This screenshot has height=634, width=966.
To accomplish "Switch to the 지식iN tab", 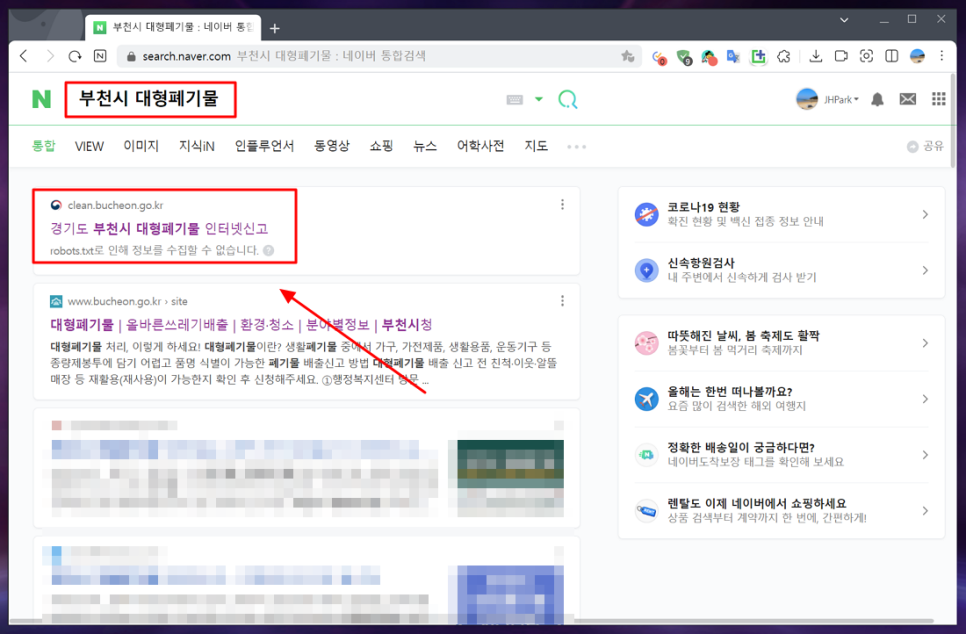I will click(x=197, y=146).
